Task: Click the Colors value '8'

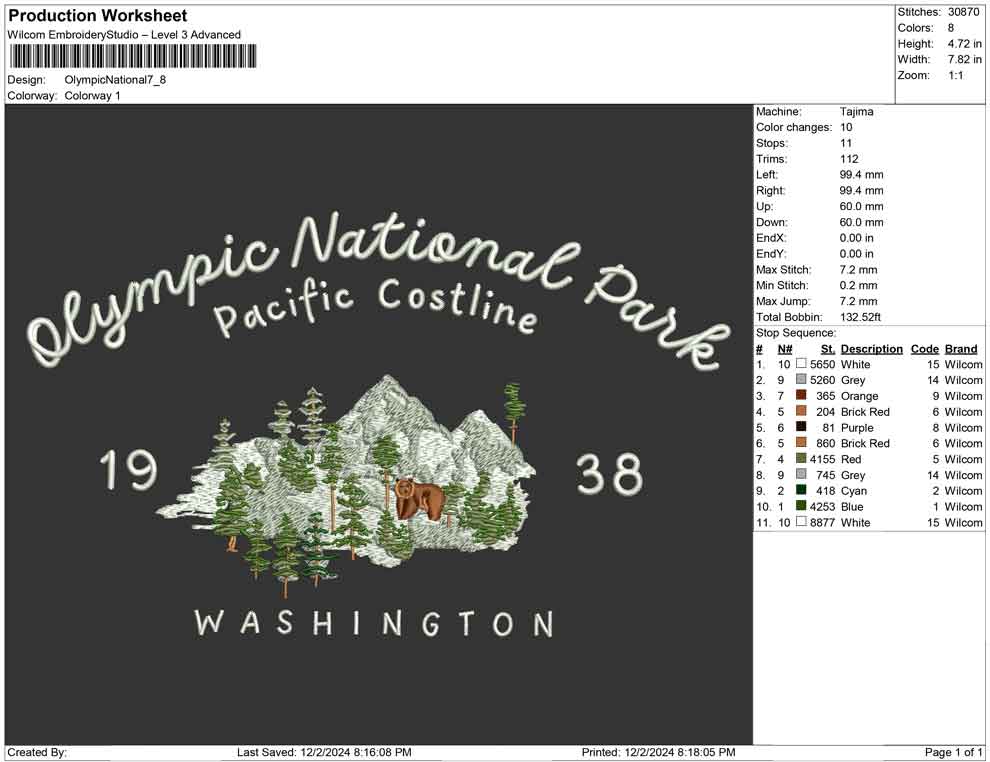Action: [x=951, y=28]
